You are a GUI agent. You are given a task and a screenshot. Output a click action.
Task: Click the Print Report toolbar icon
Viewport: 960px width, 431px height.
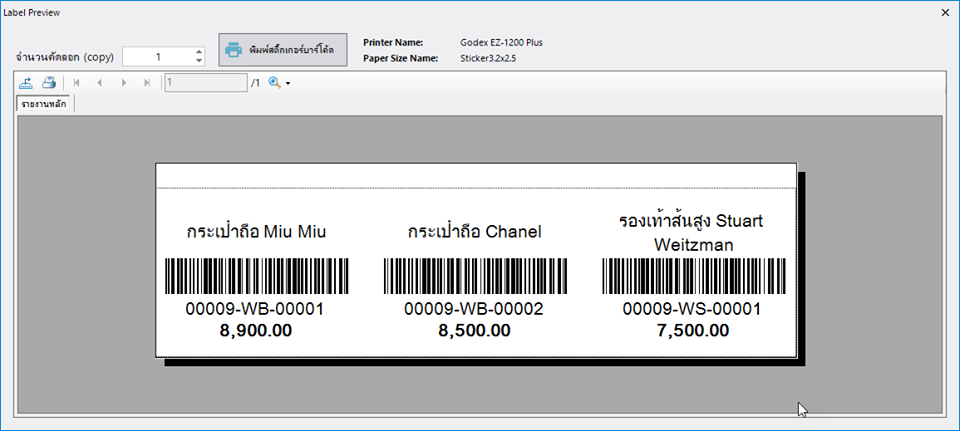click(49, 83)
